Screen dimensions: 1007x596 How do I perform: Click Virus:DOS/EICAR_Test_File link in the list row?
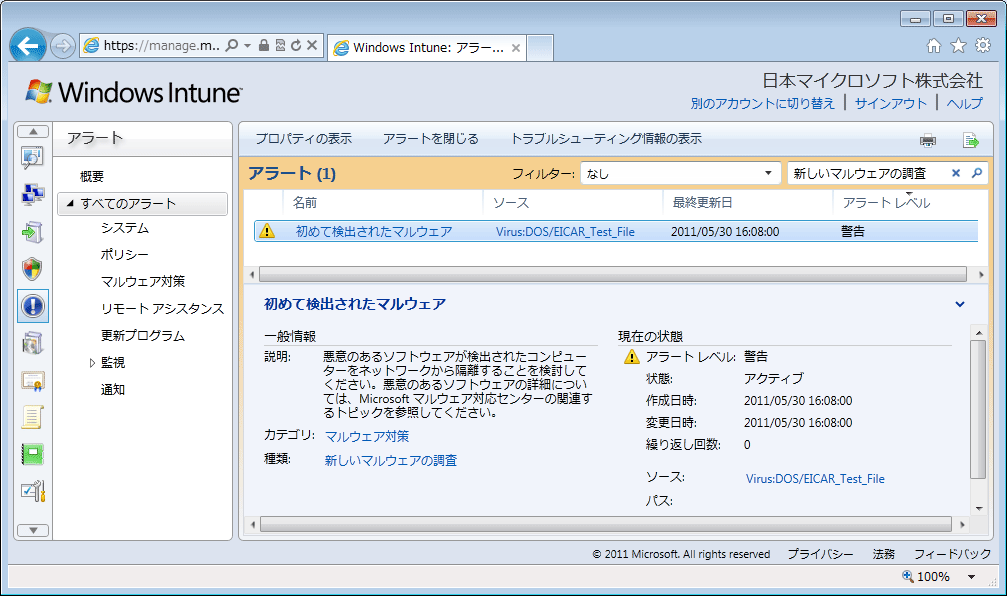[x=565, y=232]
